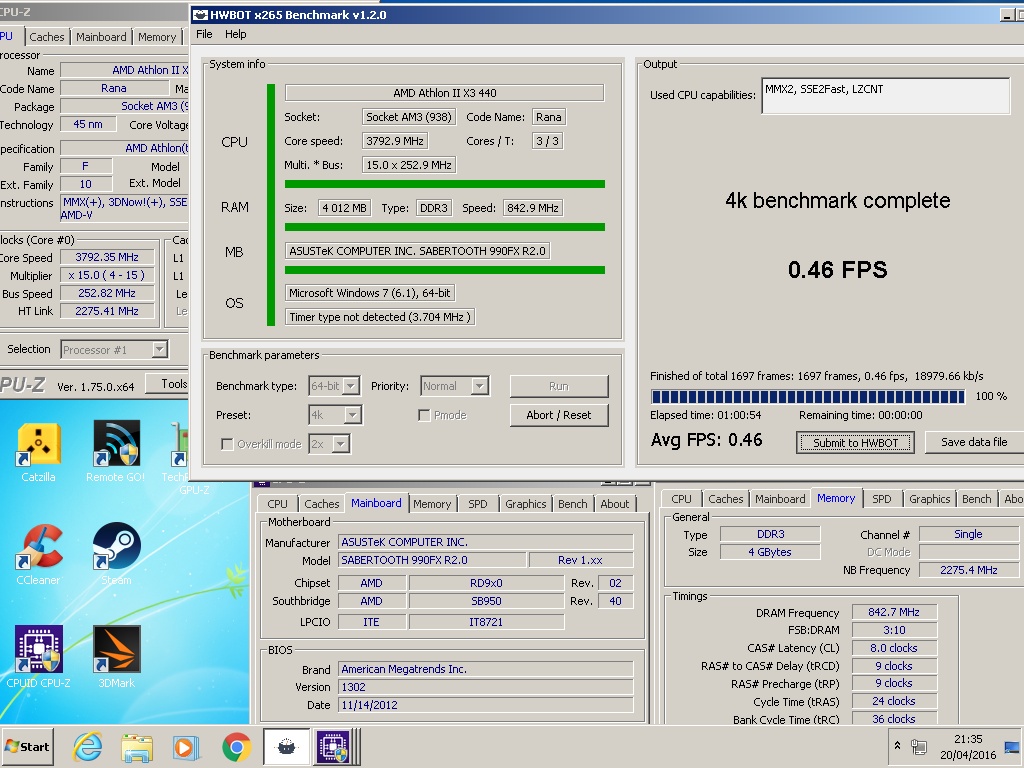
Task: Switch to Caches tab in top CPU-Z window
Action: tap(47, 37)
